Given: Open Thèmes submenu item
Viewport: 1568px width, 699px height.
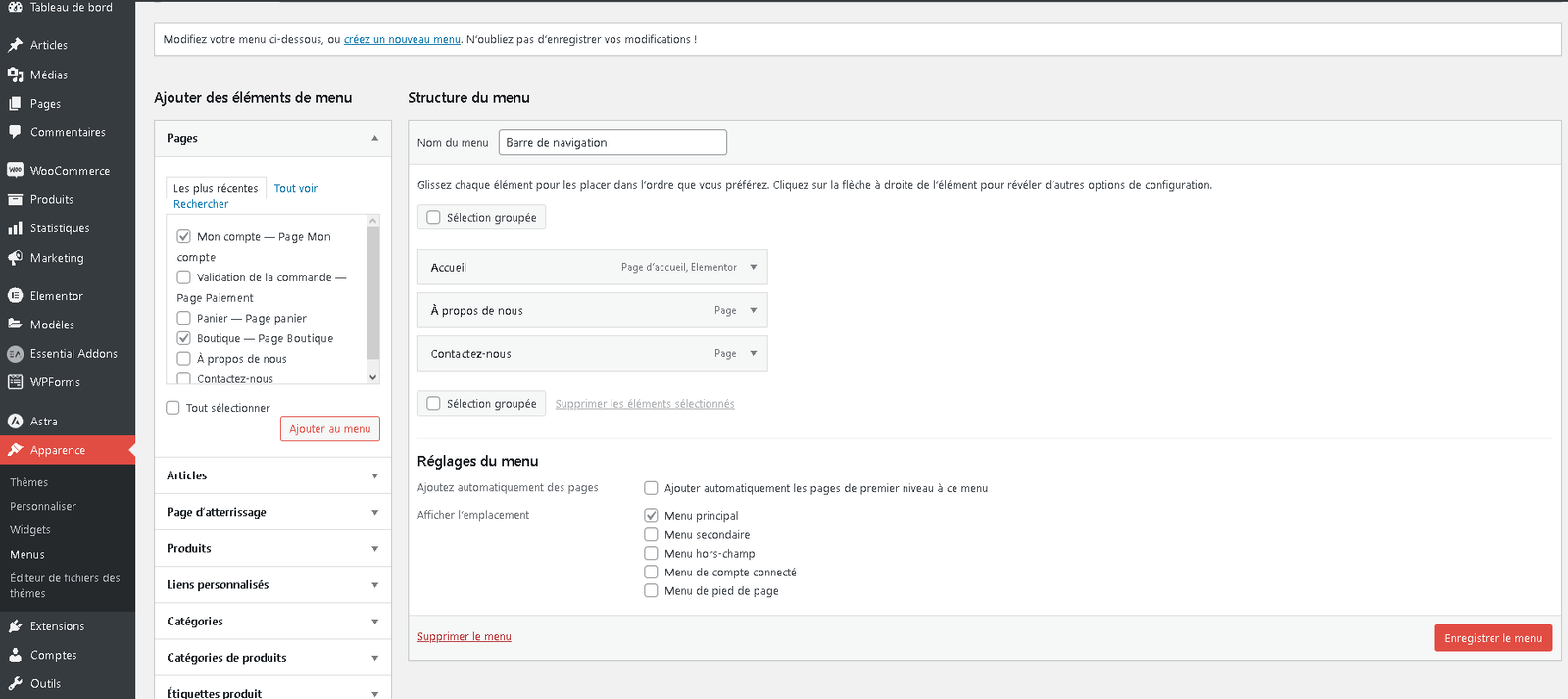Looking at the screenshot, I should pos(28,482).
